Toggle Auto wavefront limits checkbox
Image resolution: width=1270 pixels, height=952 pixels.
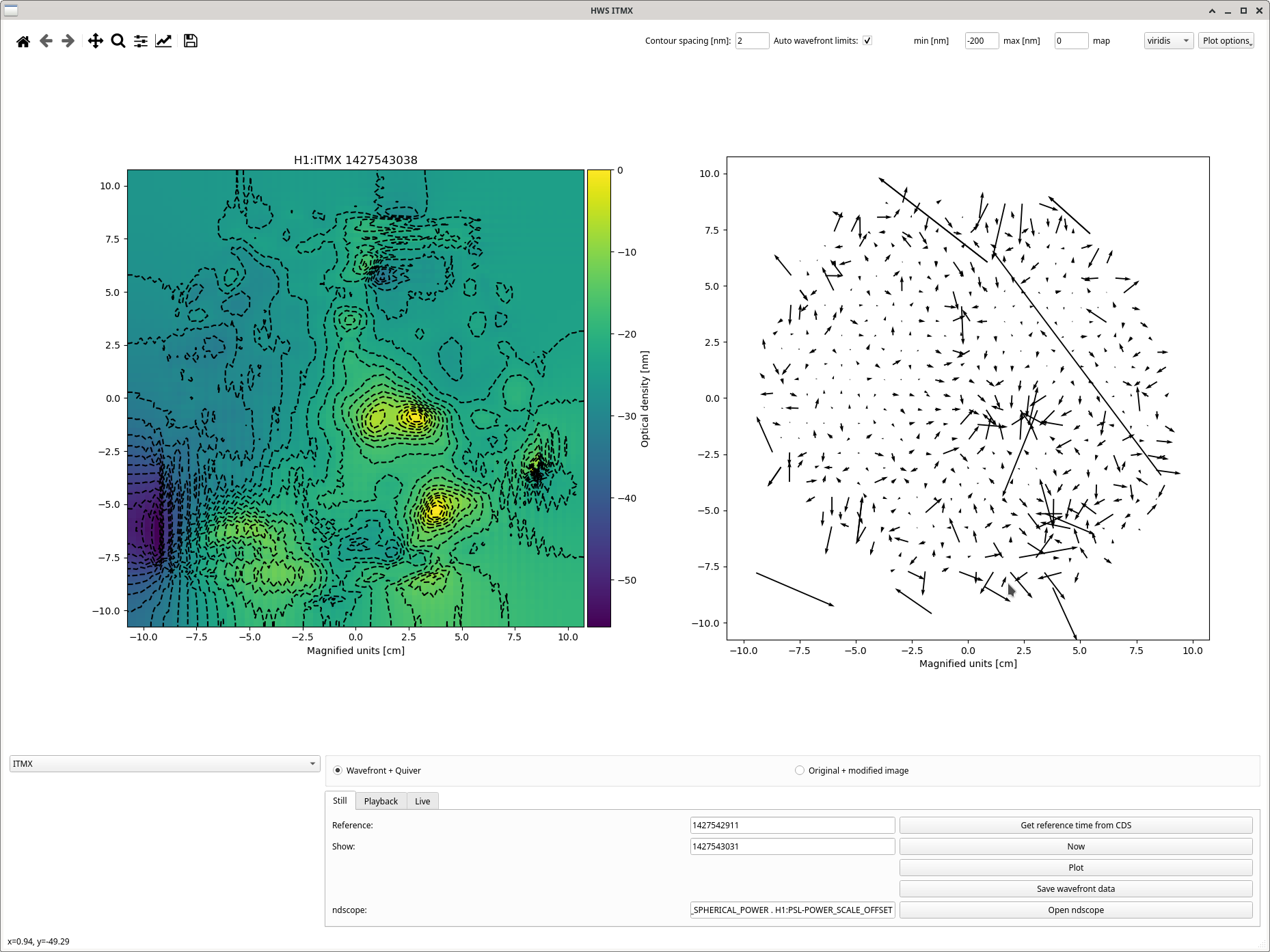pos(867,40)
